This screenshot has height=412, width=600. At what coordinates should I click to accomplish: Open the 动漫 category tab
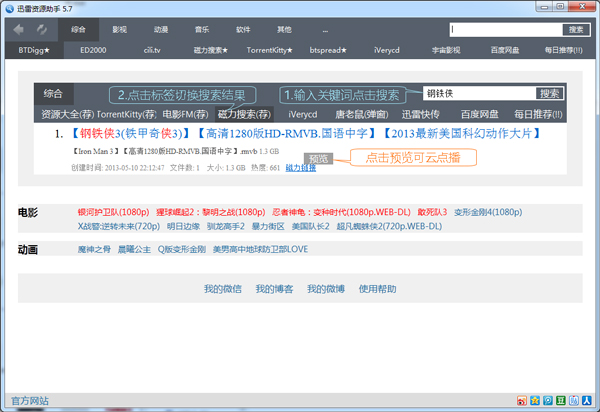click(x=161, y=29)
